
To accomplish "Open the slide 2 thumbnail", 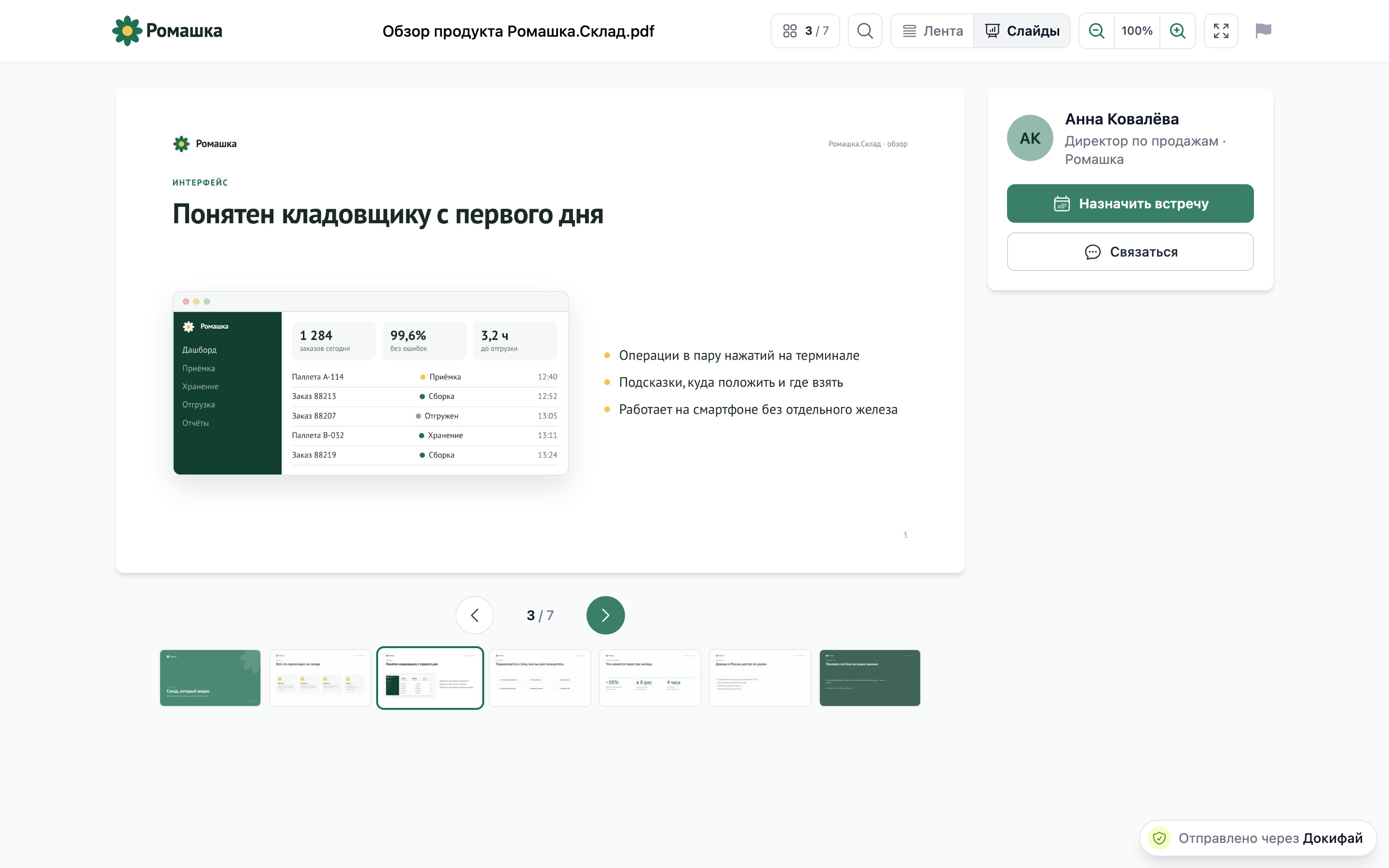I will 320,678.
